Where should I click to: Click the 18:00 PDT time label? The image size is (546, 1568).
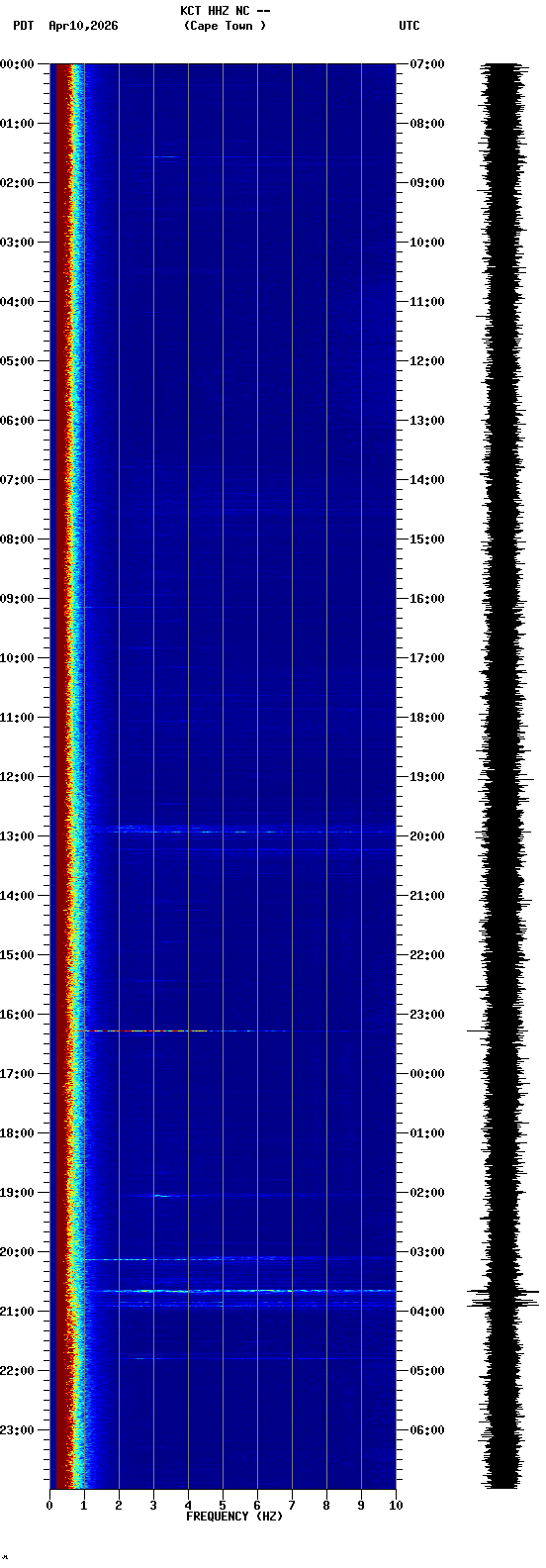click(x=18, y=1133)
